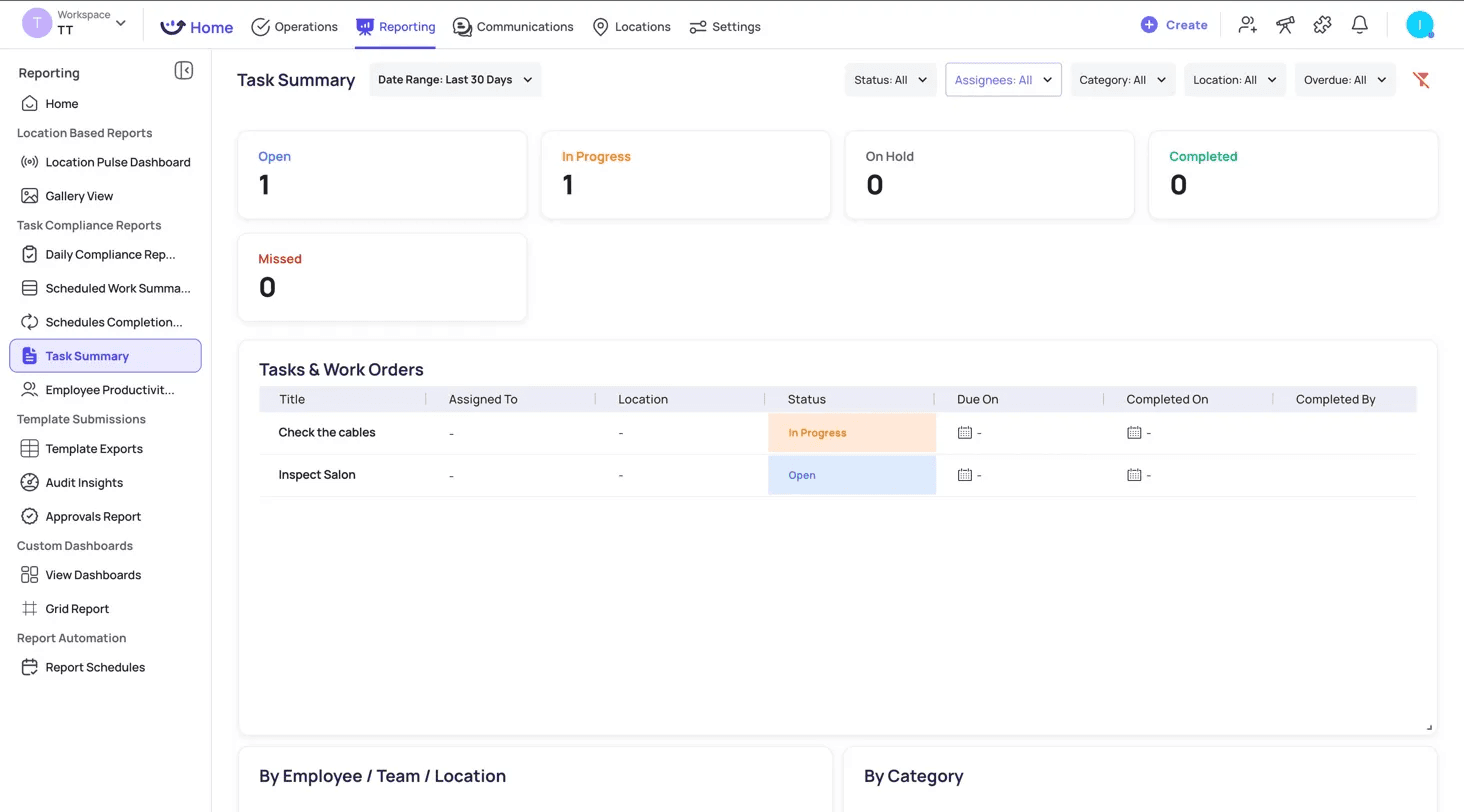Open the Open tasks summary card
1464x812 pixels.
tap(382, 175)
